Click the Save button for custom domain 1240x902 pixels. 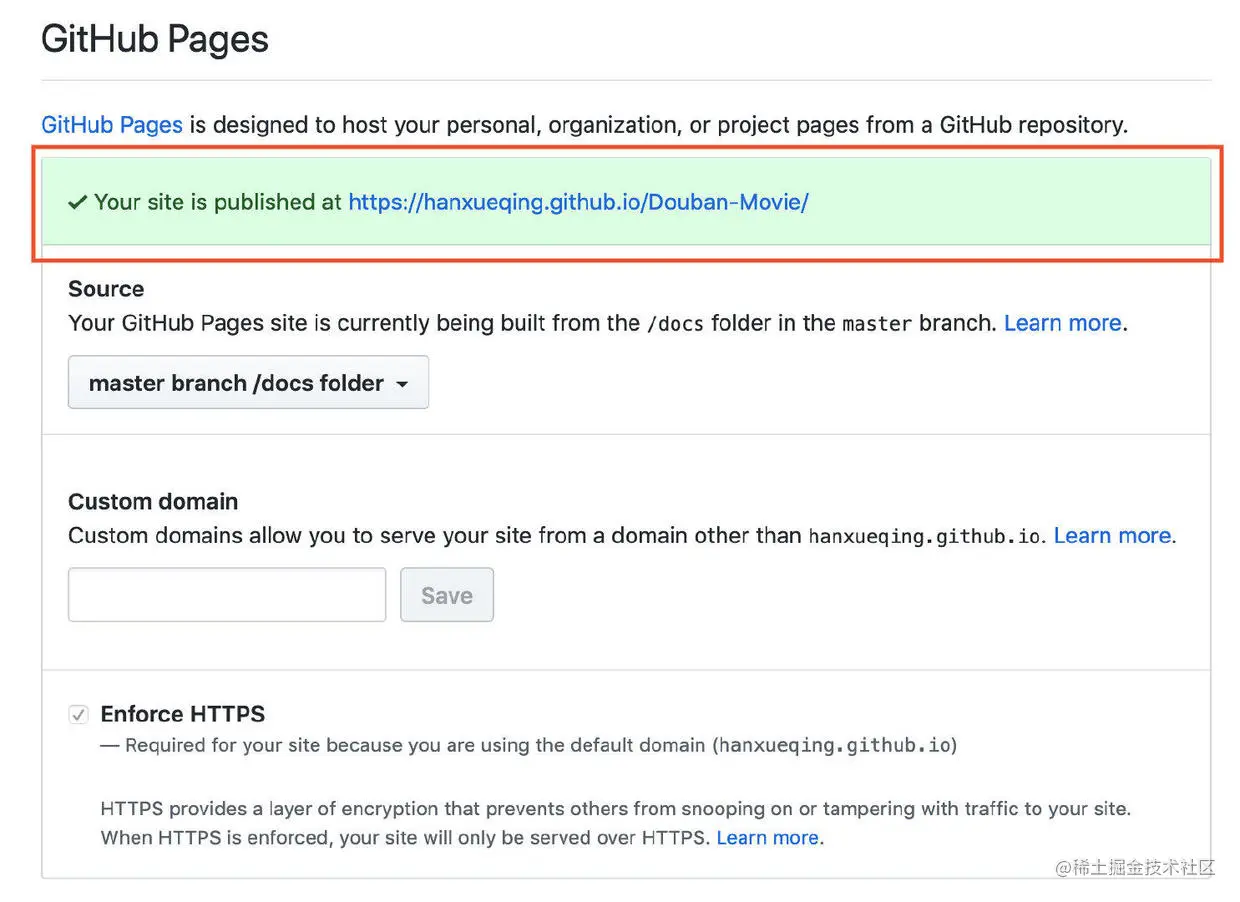pos(447,595)
